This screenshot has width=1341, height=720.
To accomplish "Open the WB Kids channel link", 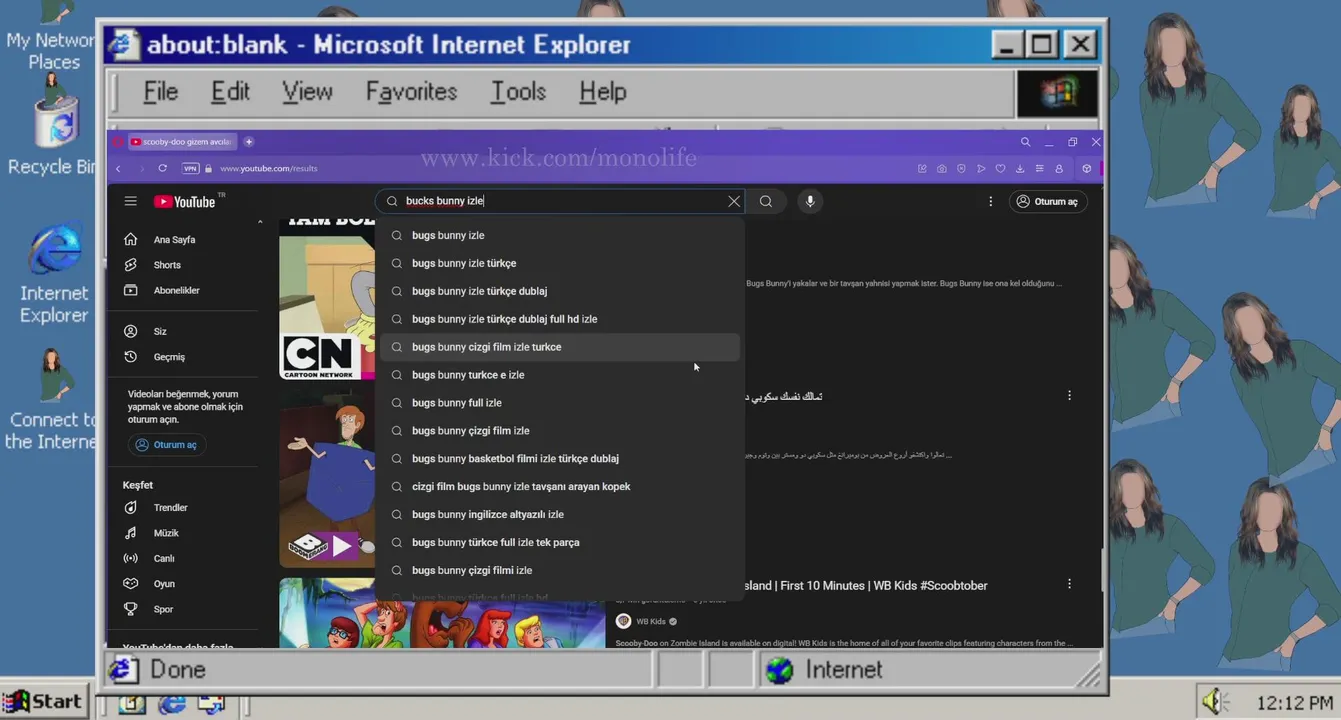I will click(x=650, y=621).
